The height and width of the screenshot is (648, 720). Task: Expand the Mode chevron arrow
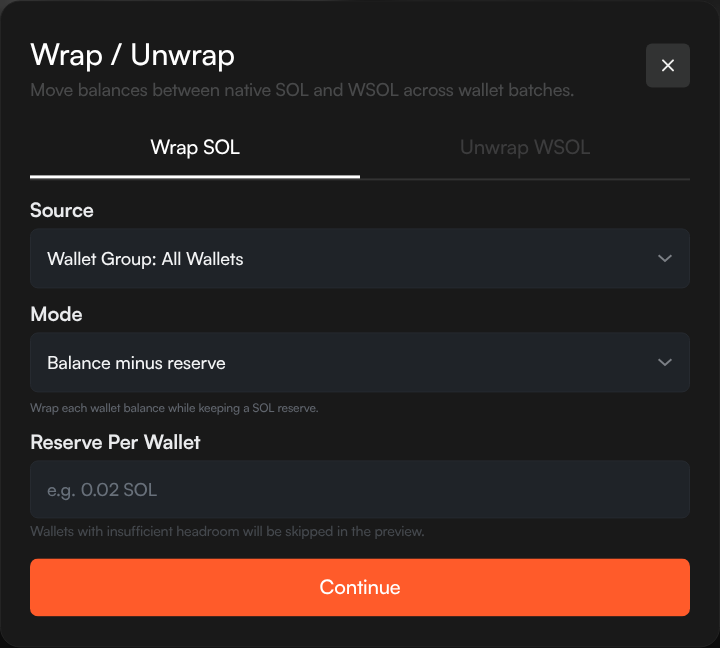[665, 362]
